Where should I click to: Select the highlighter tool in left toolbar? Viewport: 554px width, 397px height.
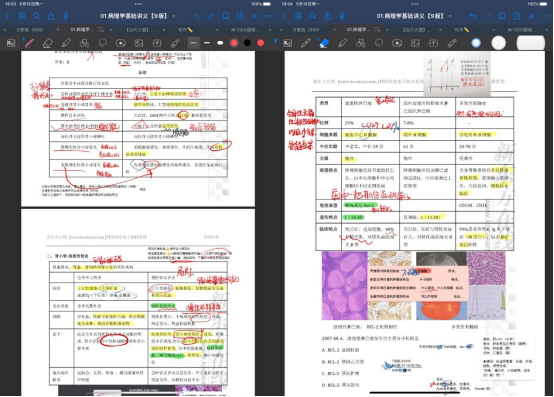[x=66, y=43]
